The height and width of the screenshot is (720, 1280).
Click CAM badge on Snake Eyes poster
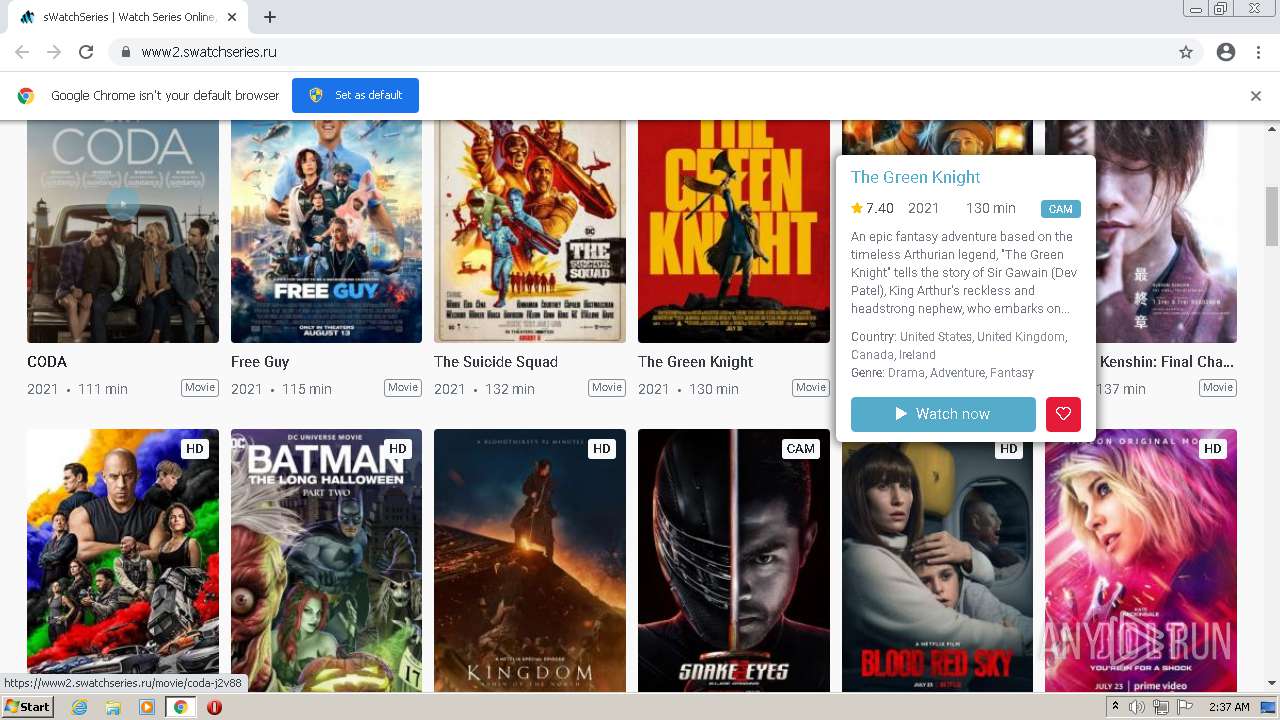pos(801,449)
